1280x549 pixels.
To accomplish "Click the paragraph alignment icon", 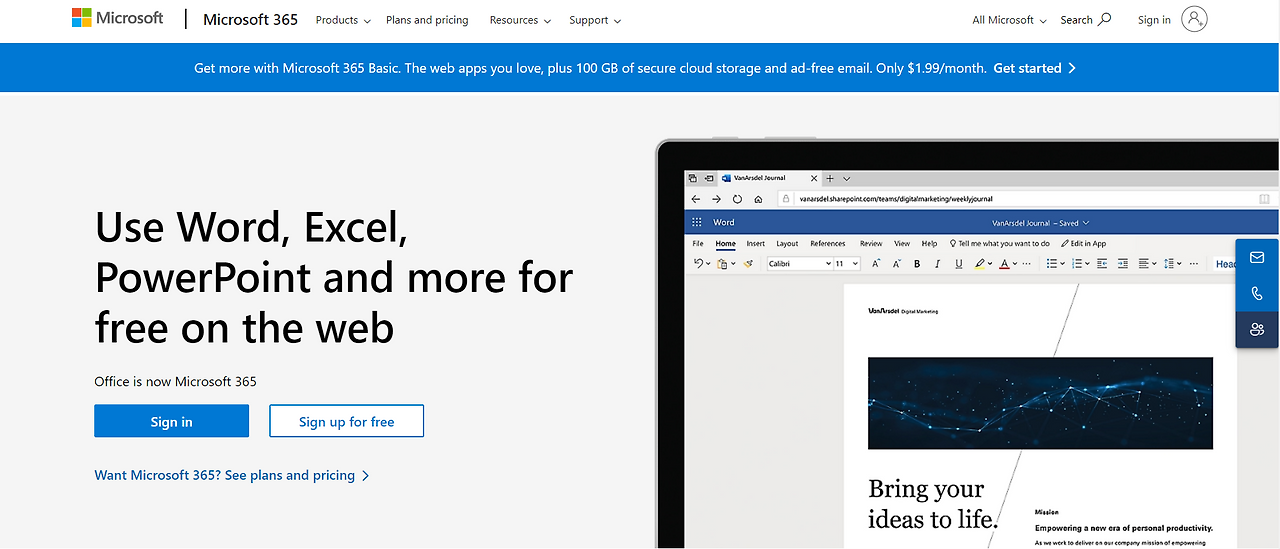I will 1144,264.
